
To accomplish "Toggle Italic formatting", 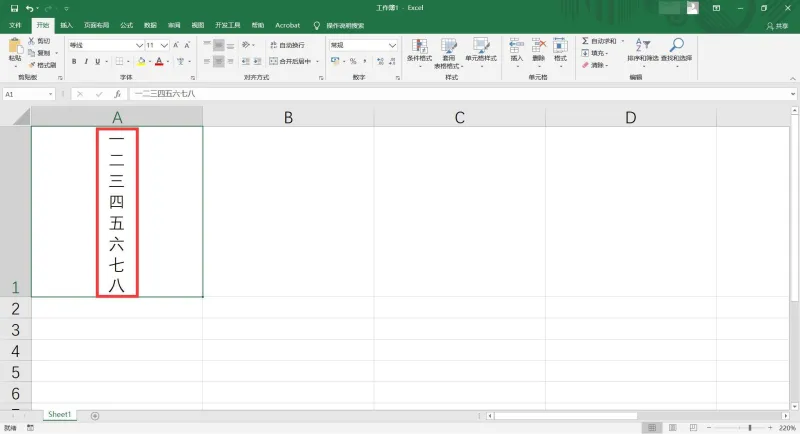I will click(x=86, y=61).
